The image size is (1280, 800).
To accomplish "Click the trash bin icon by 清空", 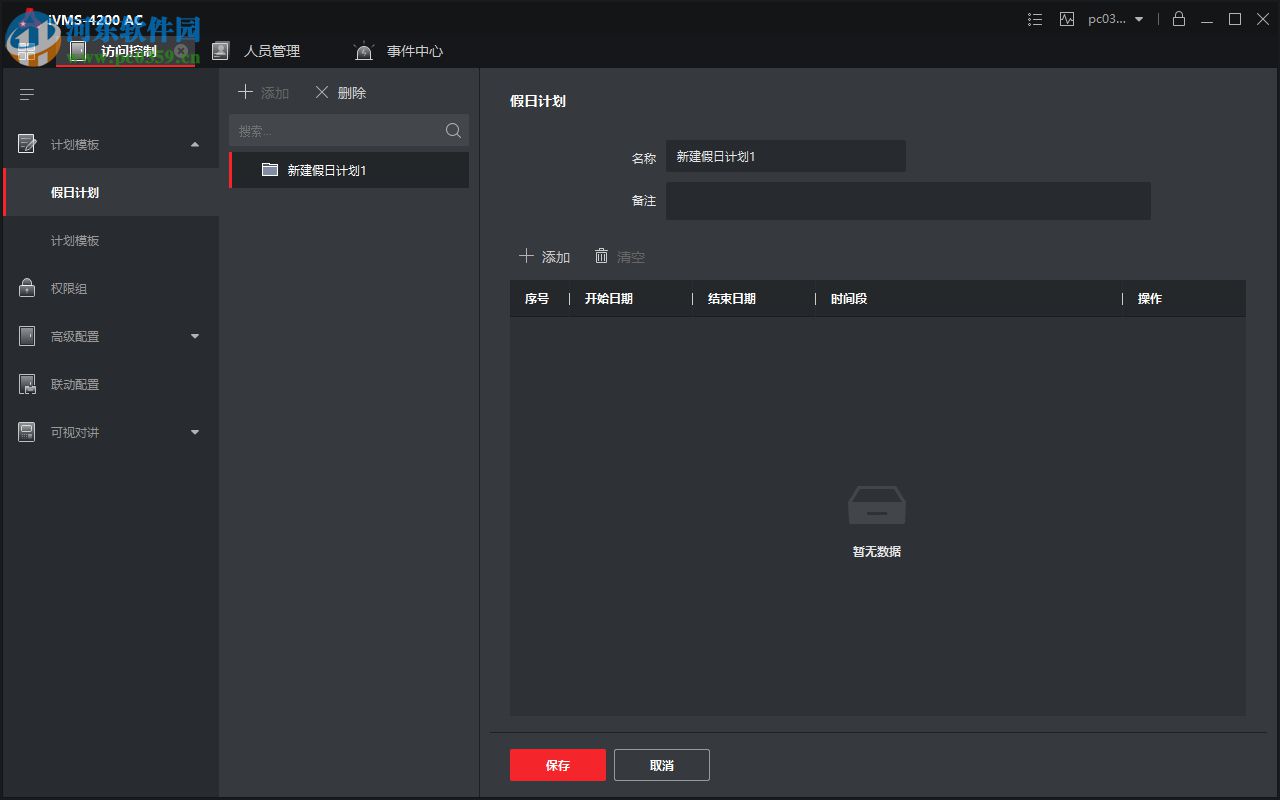I will [601, 256].
